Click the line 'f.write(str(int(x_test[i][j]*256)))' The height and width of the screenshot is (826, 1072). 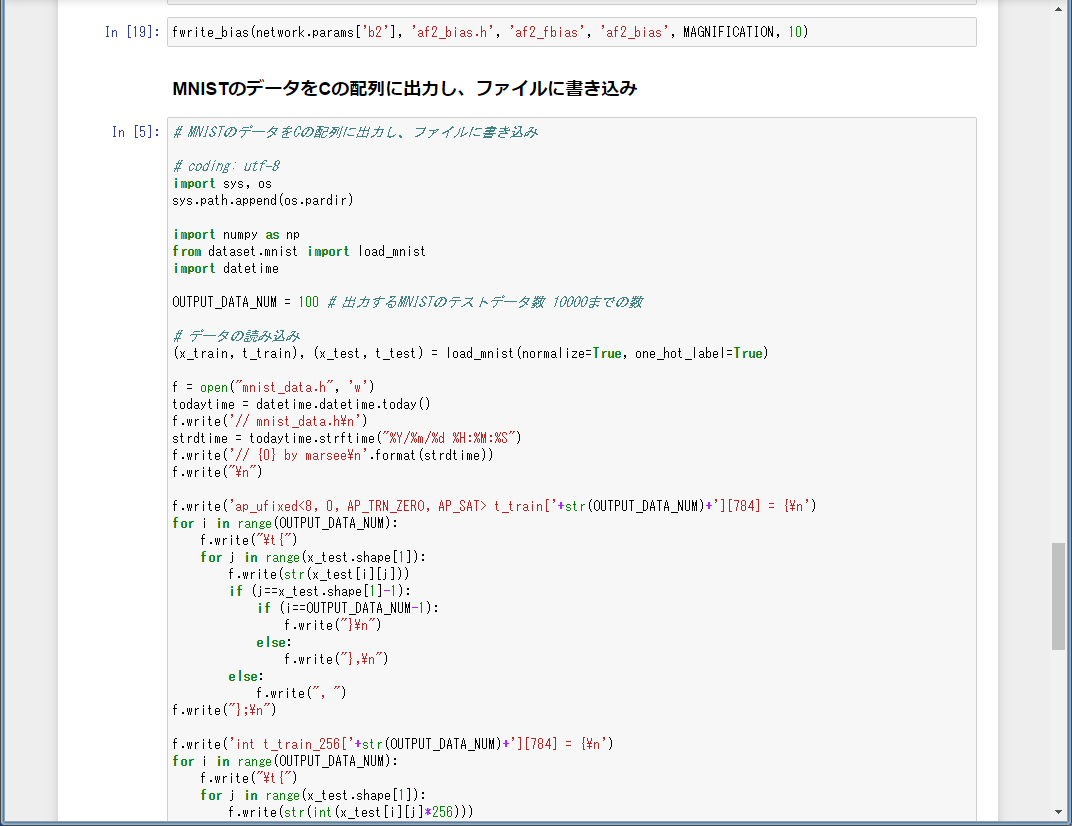351,812
